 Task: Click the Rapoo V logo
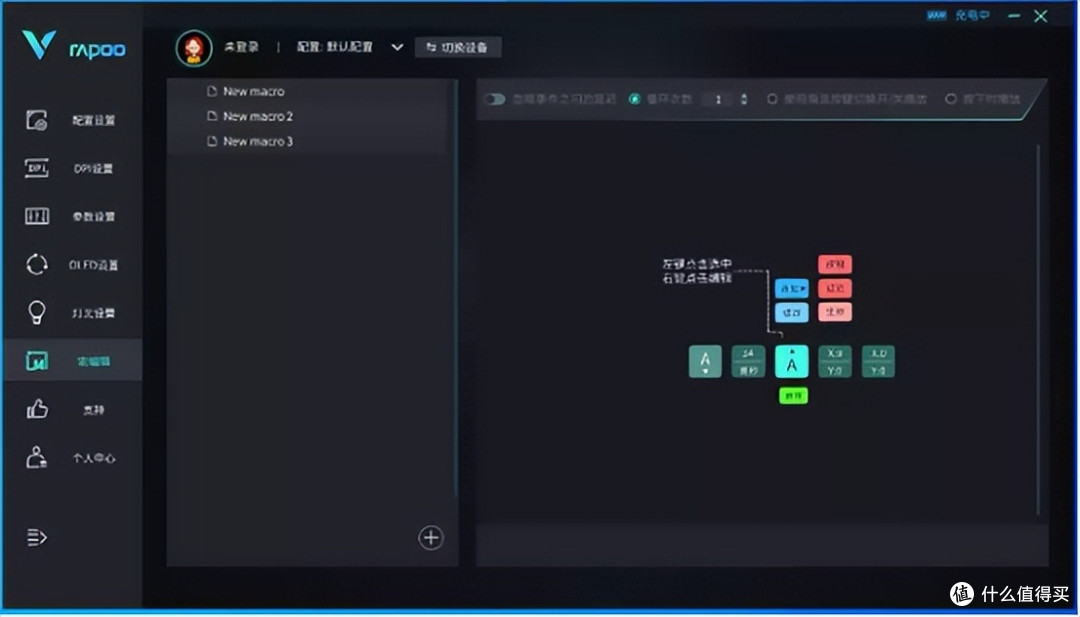tap(39, 45)
